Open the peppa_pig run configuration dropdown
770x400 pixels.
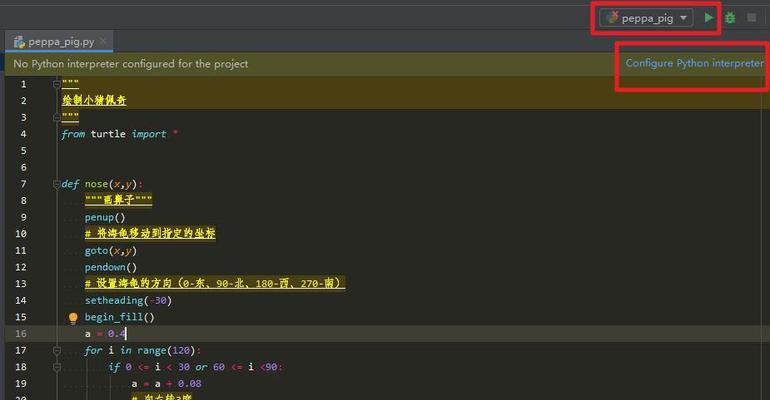click(x=646, y=18)
